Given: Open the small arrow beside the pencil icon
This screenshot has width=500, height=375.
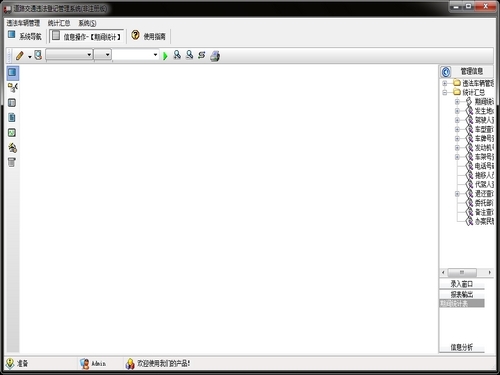Looking at the screenshot, I should click(30, 57).
